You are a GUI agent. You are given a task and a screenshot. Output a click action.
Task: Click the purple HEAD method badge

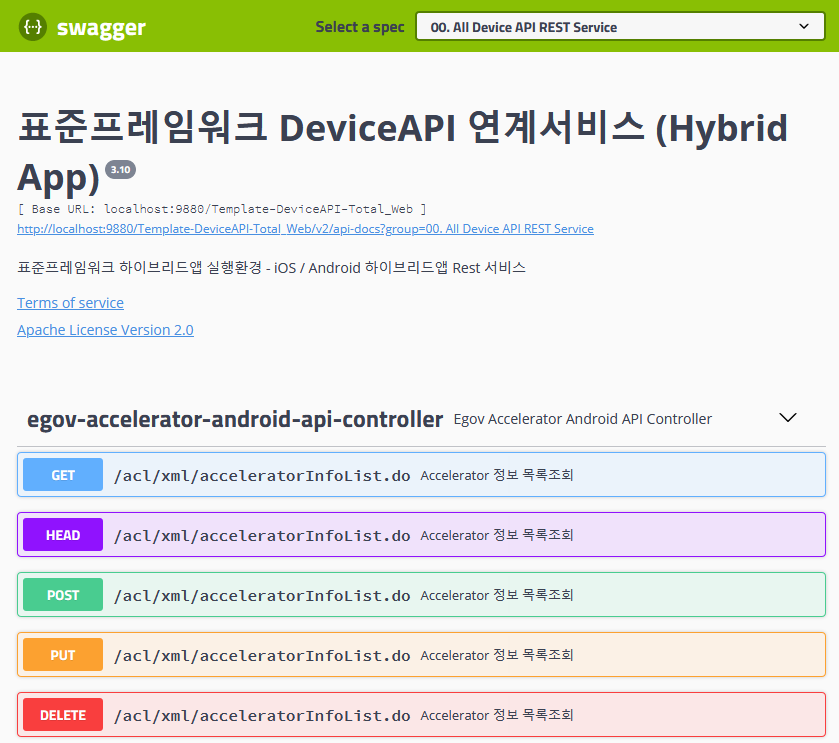coord(63,535)
